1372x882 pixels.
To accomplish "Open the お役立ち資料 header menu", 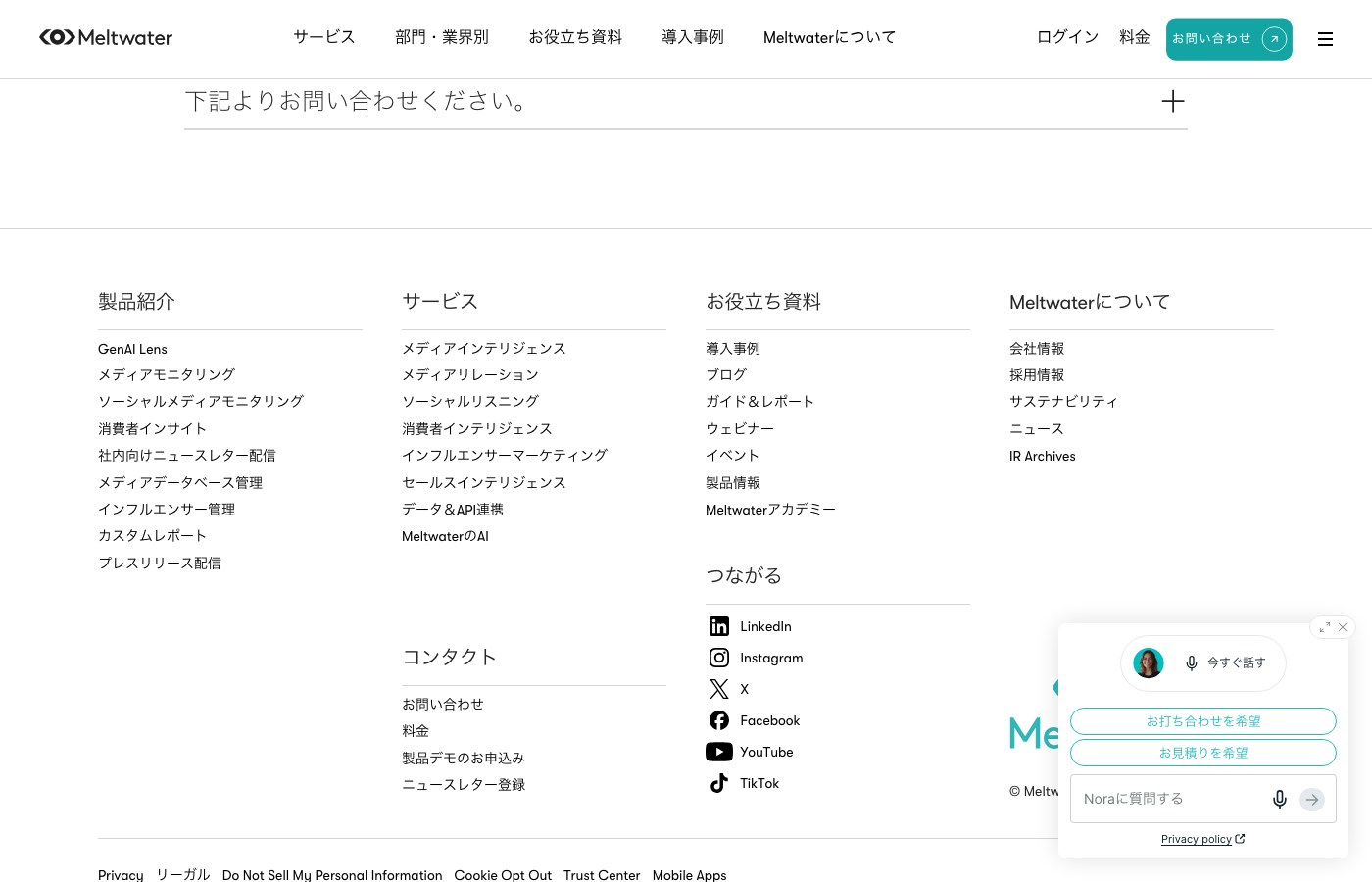I will pyautogui.click(x=575, y=37).
